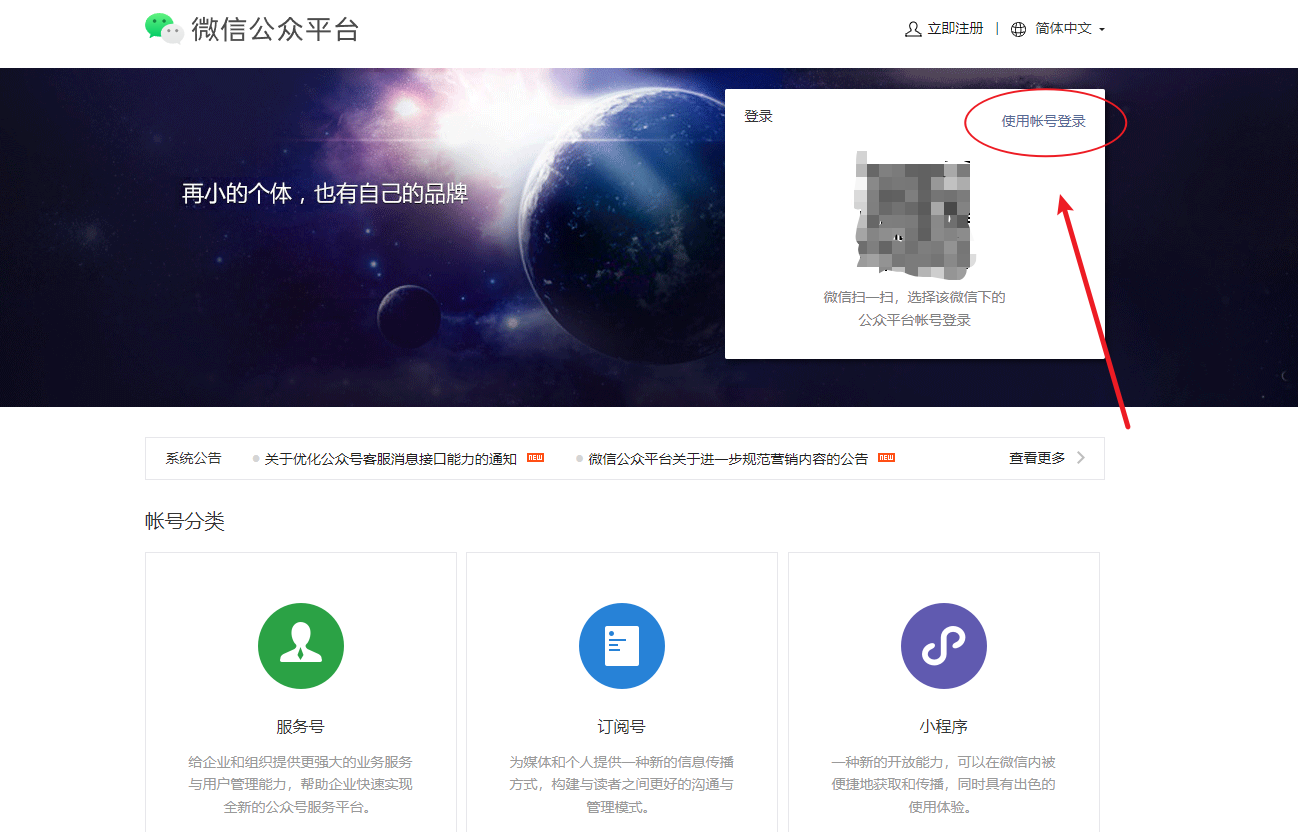The width and height of the screenshot is (1298, 832).
Task: Click the 服务号 description paragraph
Action: (x=301, y=784)
